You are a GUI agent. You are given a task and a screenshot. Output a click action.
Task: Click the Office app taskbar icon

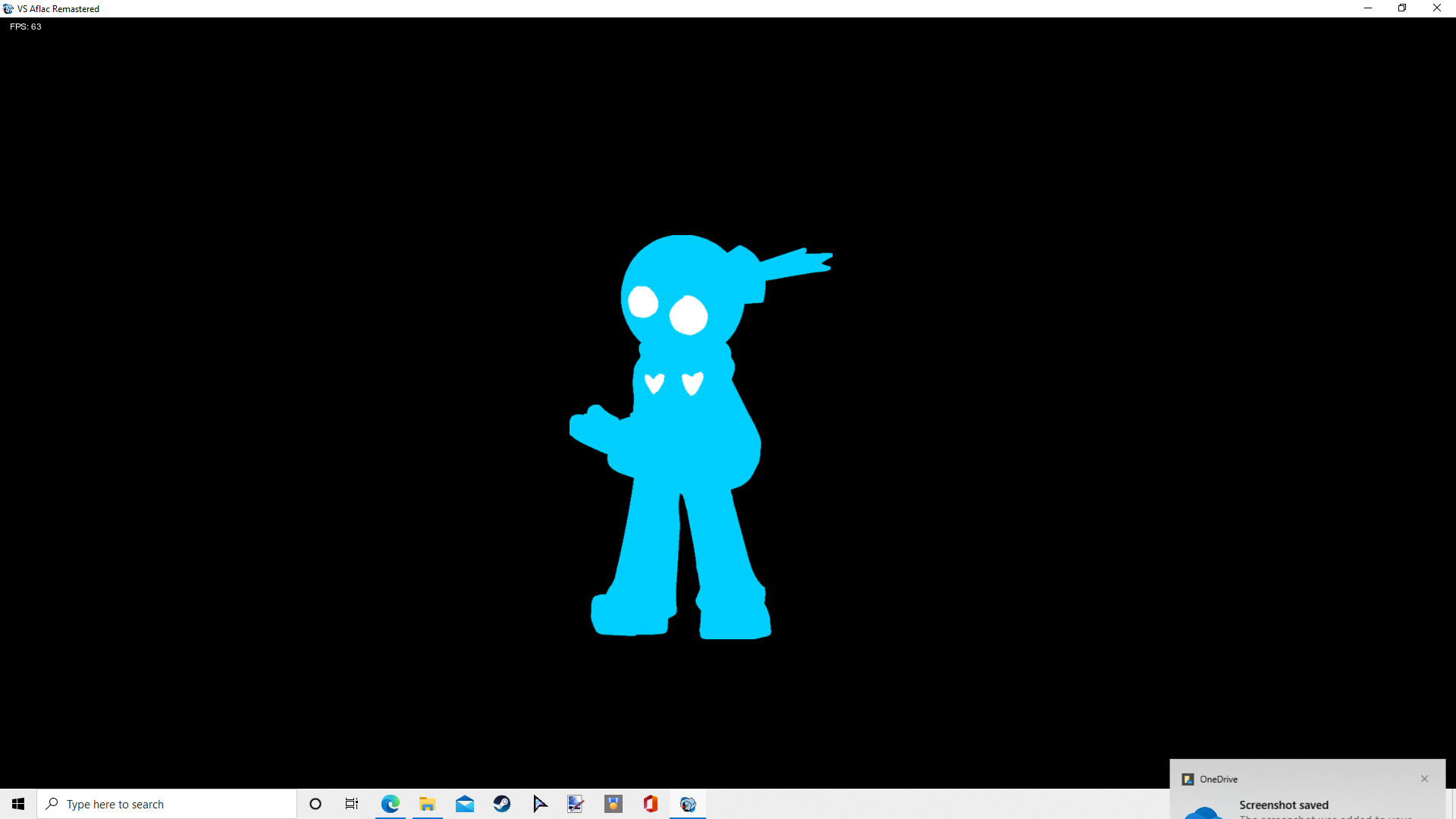tap(649, 804)
